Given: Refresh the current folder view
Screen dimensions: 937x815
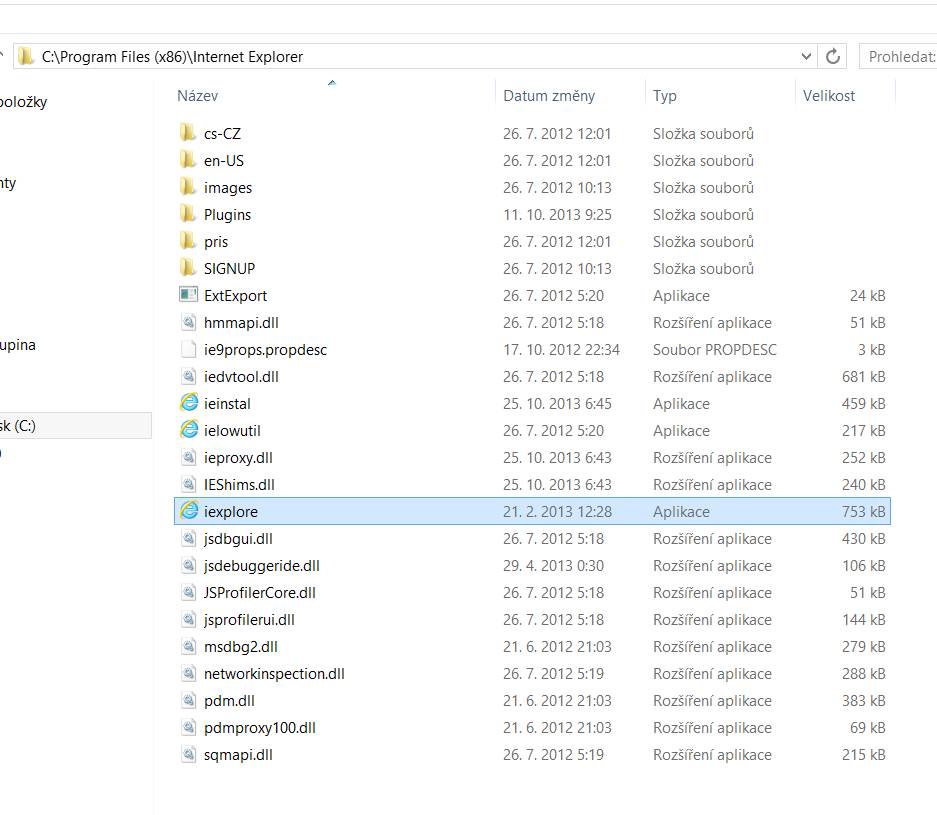Looking at the screenshot, I should (x=833, y=56).
